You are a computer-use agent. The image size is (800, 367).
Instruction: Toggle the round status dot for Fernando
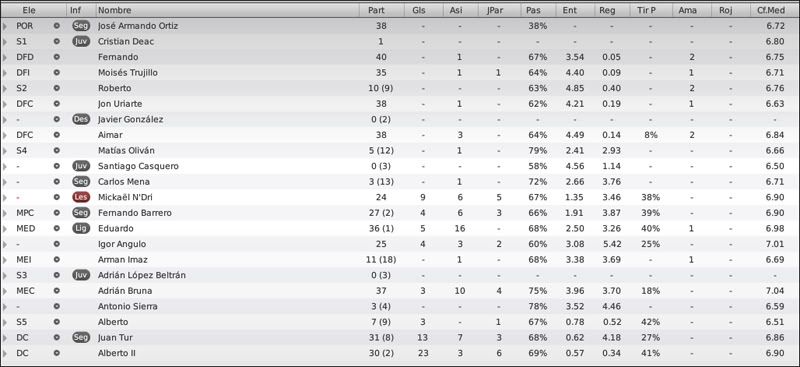pos(57,57)
